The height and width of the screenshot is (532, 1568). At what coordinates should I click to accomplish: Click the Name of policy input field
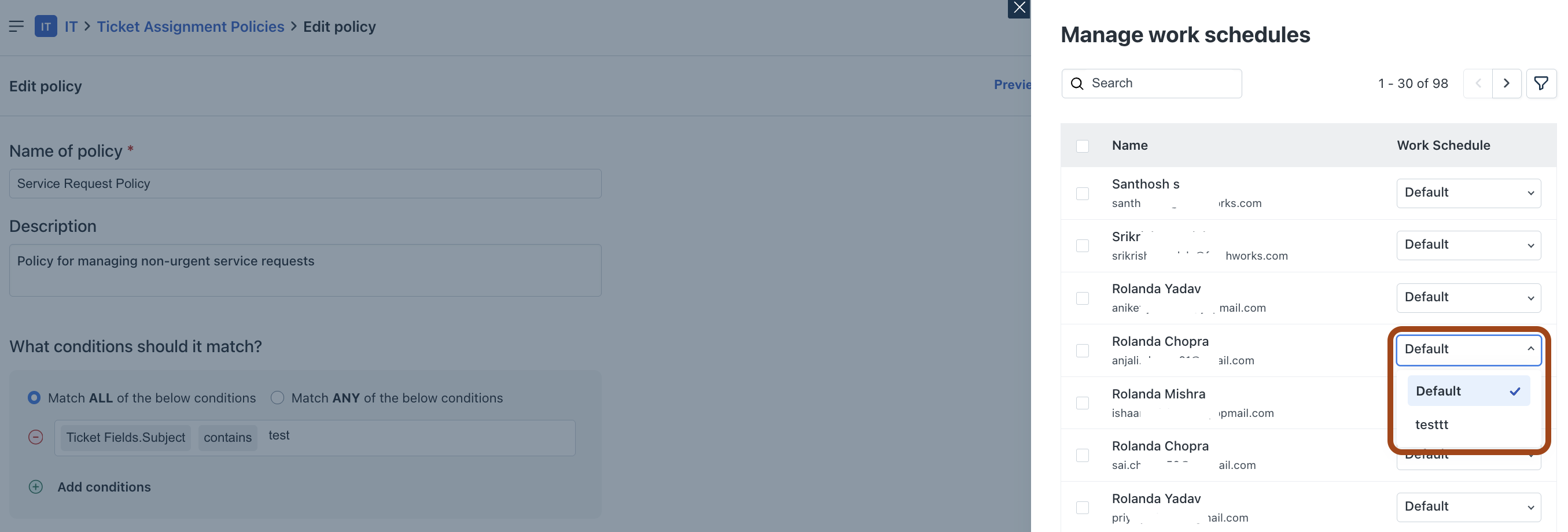(x=305, y=184)
